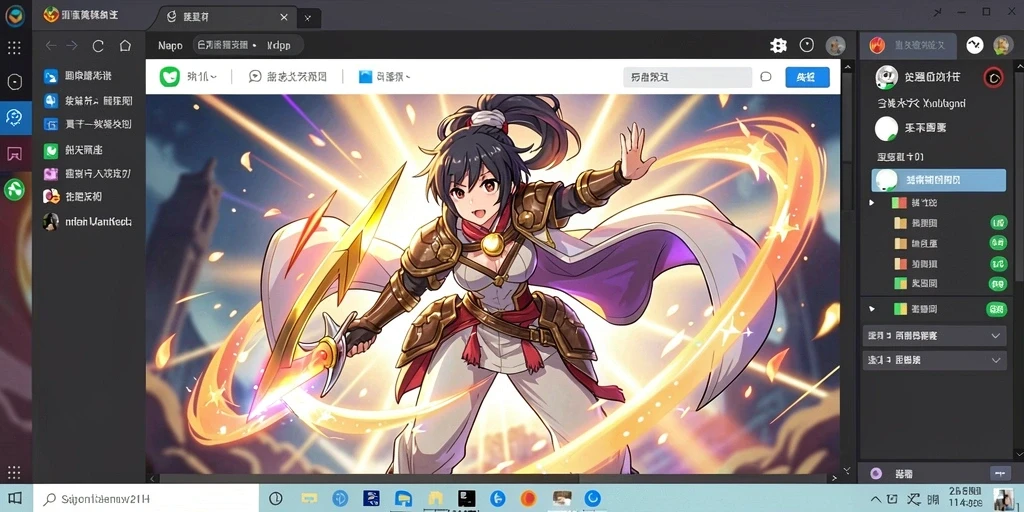
Task: Click the white search input field in toolbar
Action: tap(687, 77)
